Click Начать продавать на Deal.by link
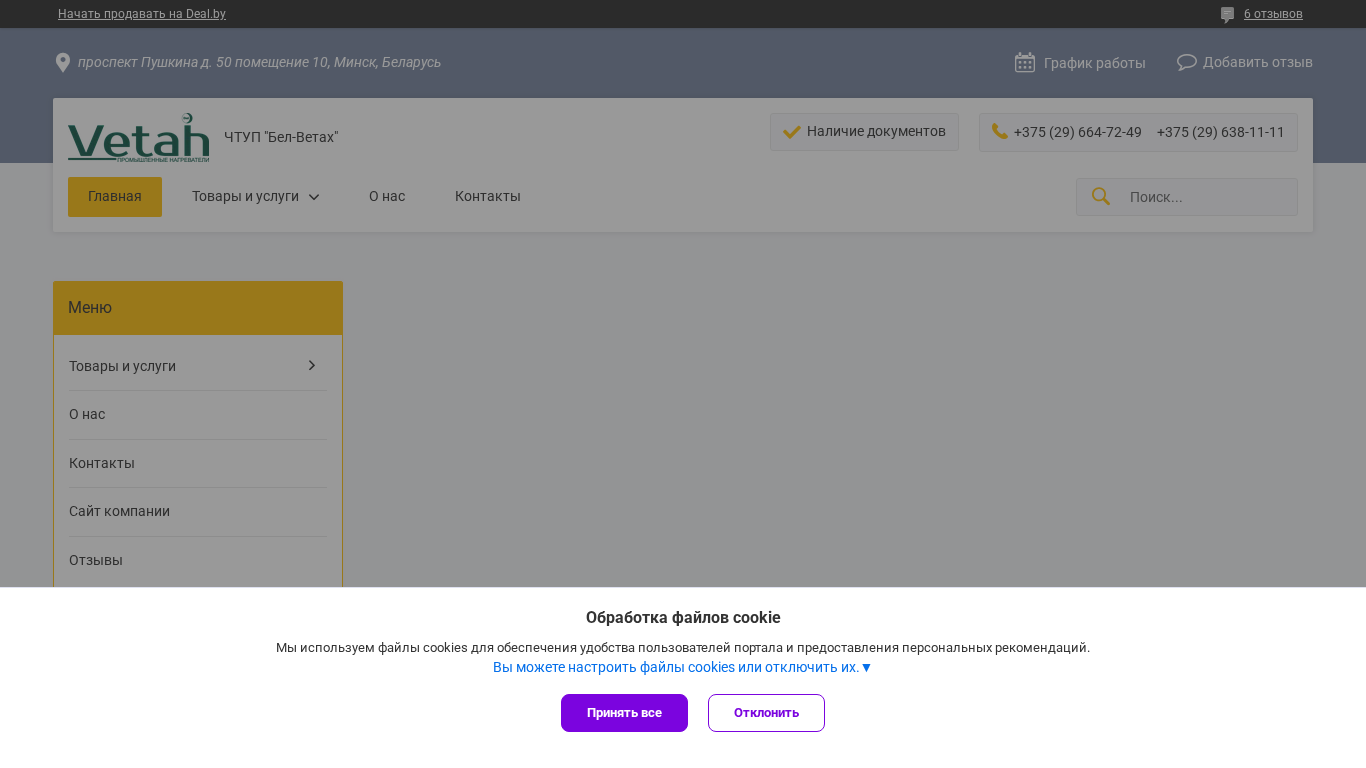The width and height of the screenshot is (1366, 768). pyautogui.click(x=142, y=14)
